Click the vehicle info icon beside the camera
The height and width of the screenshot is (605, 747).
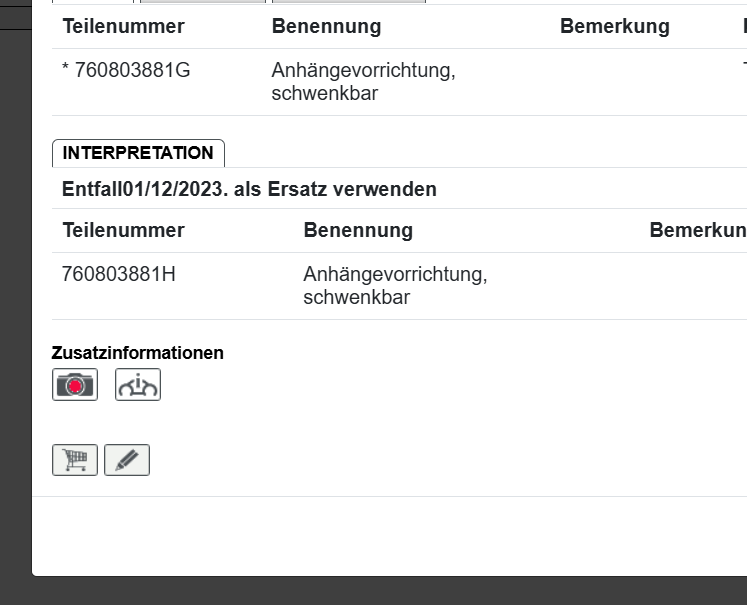point(138,385)
